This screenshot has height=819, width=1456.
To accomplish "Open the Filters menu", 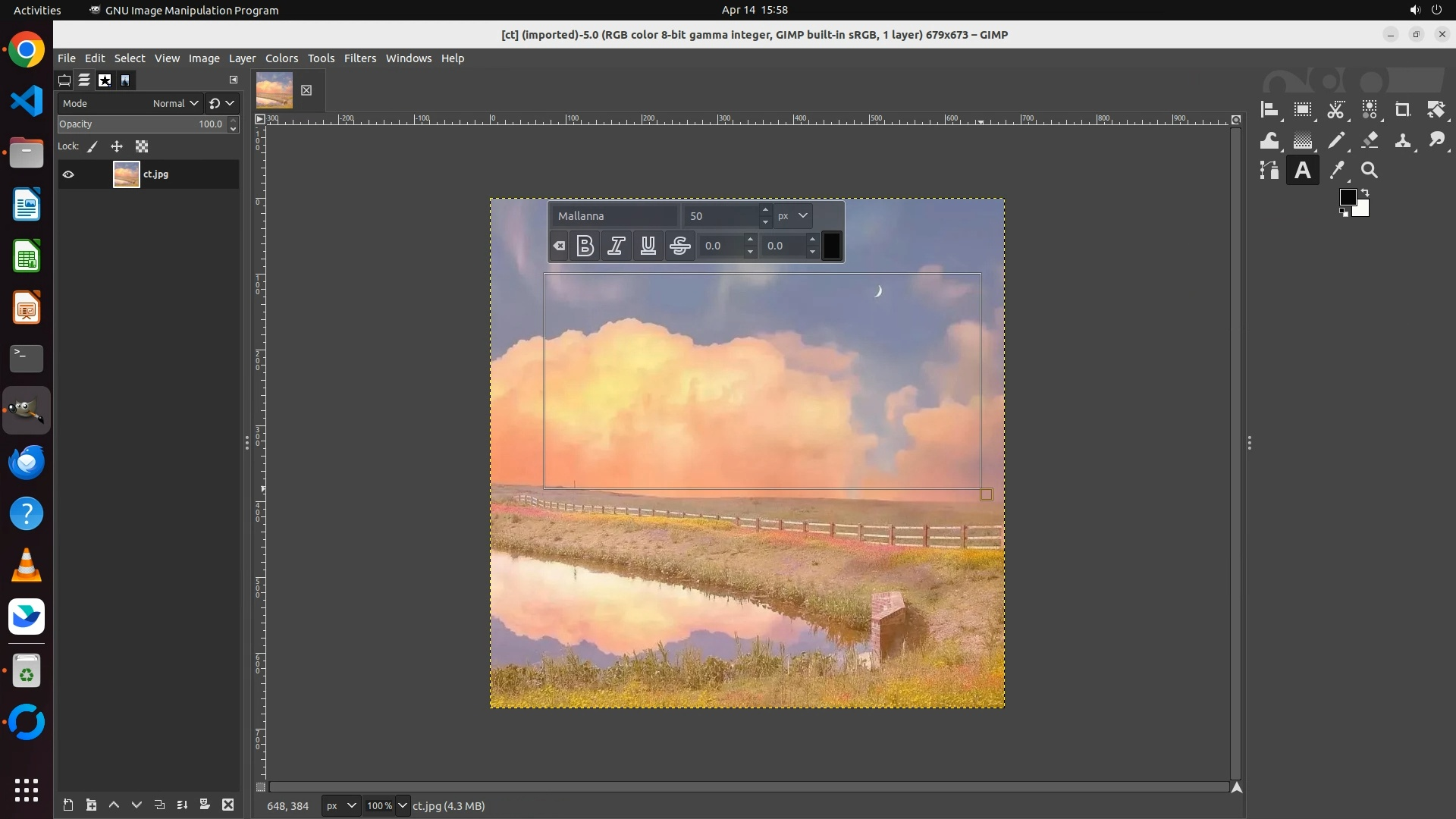I will [359, 58].
